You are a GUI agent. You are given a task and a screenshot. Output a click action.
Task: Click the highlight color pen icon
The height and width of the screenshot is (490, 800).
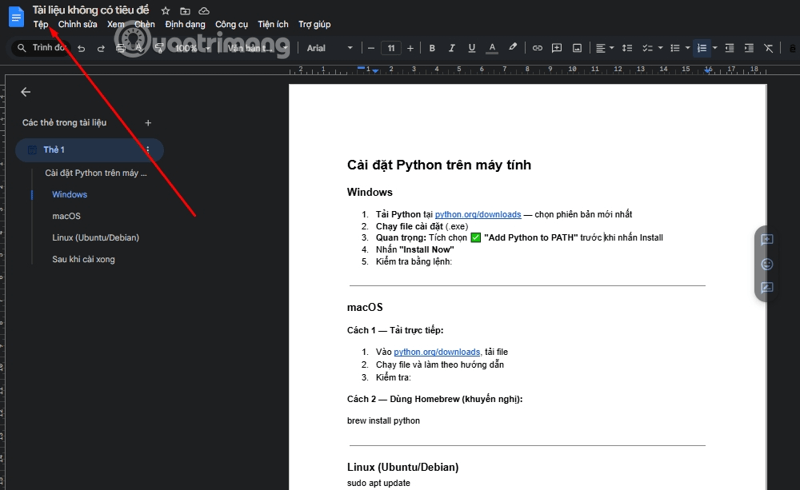coord(513,48)
